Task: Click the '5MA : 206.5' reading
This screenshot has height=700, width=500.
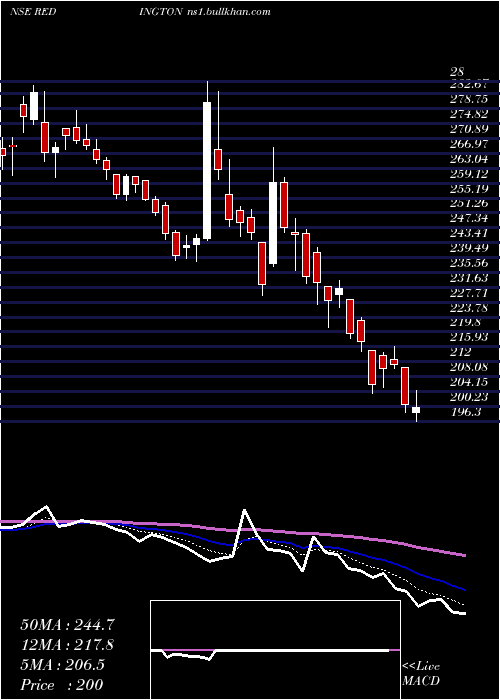Action: pos(62,665)
